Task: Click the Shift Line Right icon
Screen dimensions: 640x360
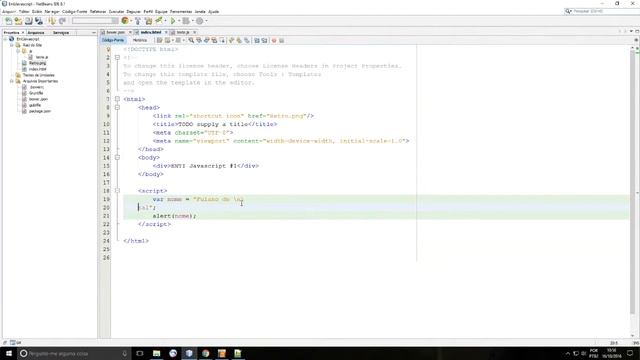Action: click(x=264, y=40)
